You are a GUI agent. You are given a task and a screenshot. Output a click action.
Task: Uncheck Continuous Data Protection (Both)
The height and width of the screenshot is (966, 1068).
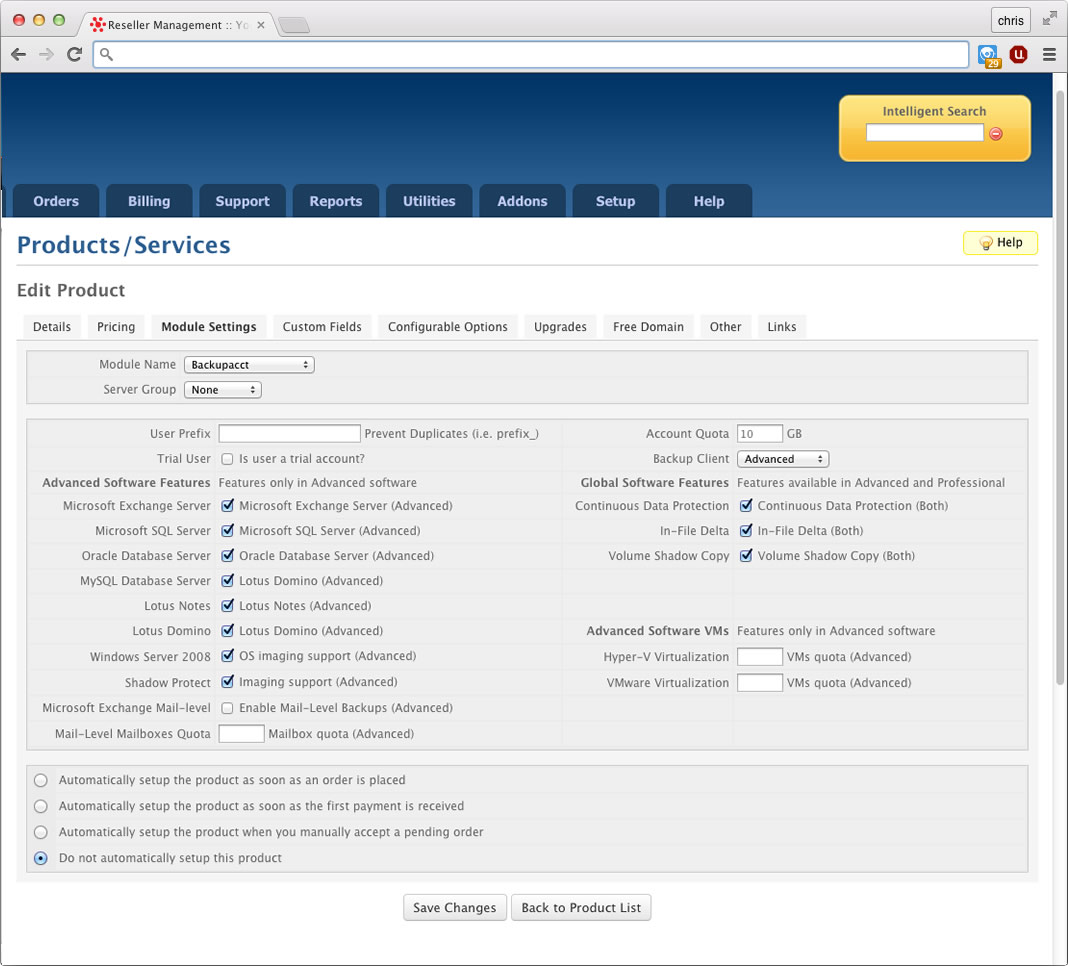pyautogui.click(x=746, y=505)
